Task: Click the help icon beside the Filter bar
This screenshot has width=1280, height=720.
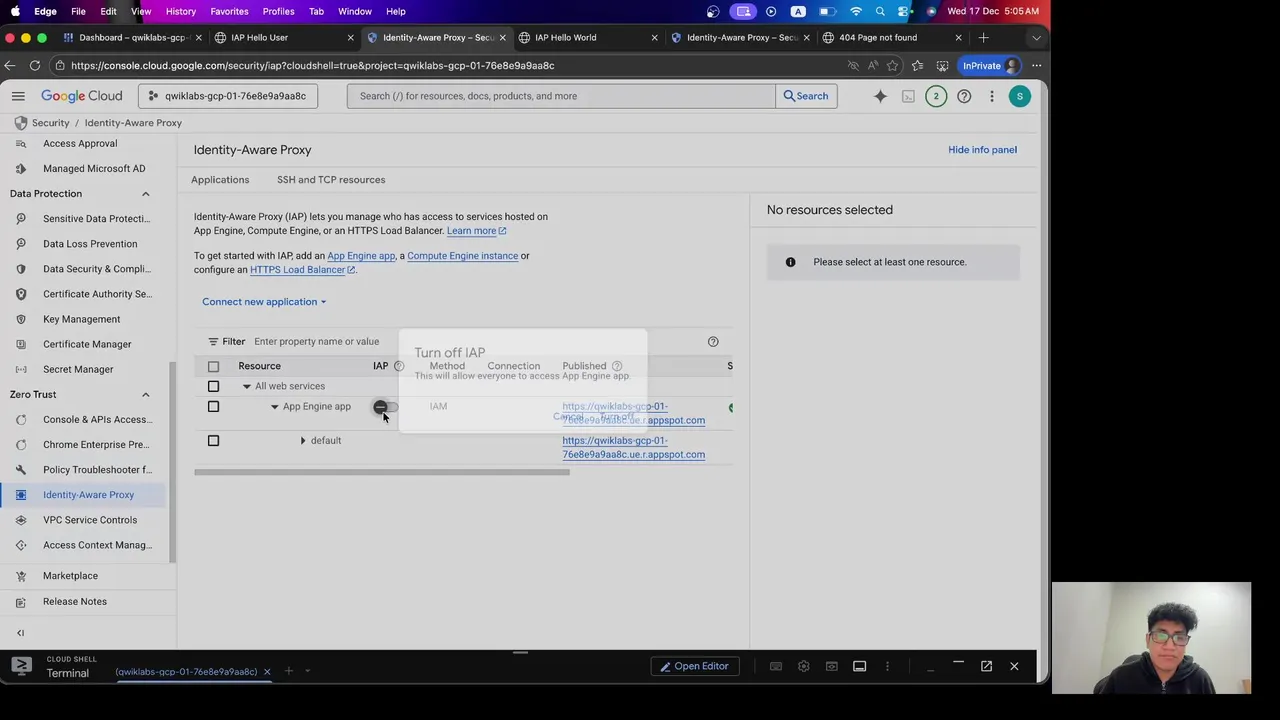Action: pyautogui.click(x=713, y=341)
